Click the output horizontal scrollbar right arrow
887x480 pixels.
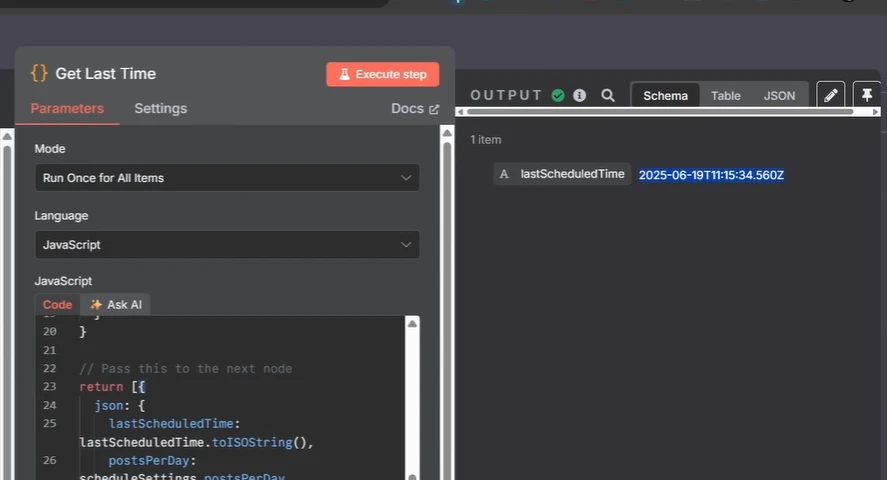pos(876,112)
